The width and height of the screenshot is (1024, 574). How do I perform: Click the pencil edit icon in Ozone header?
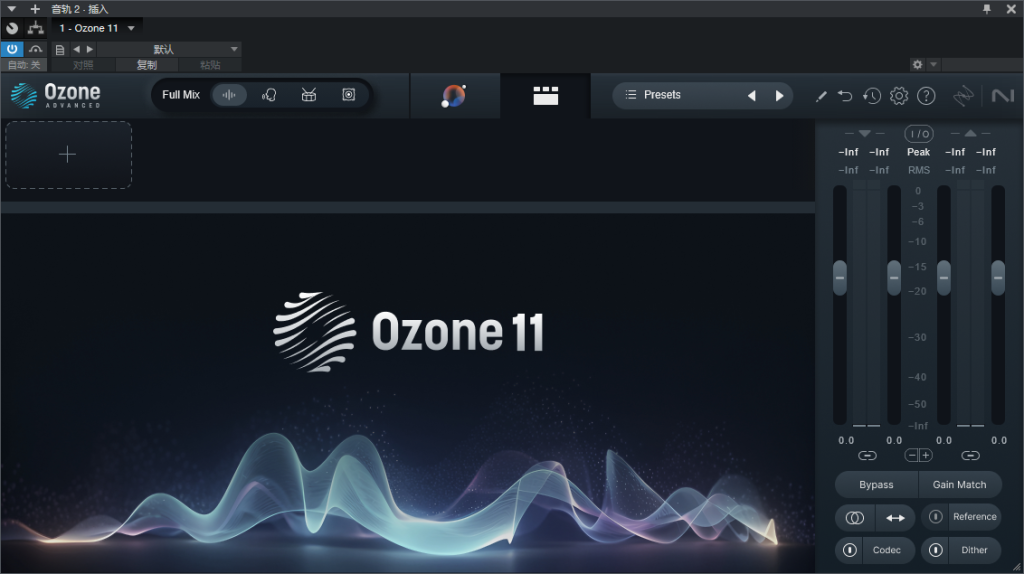tap(821, 96)
